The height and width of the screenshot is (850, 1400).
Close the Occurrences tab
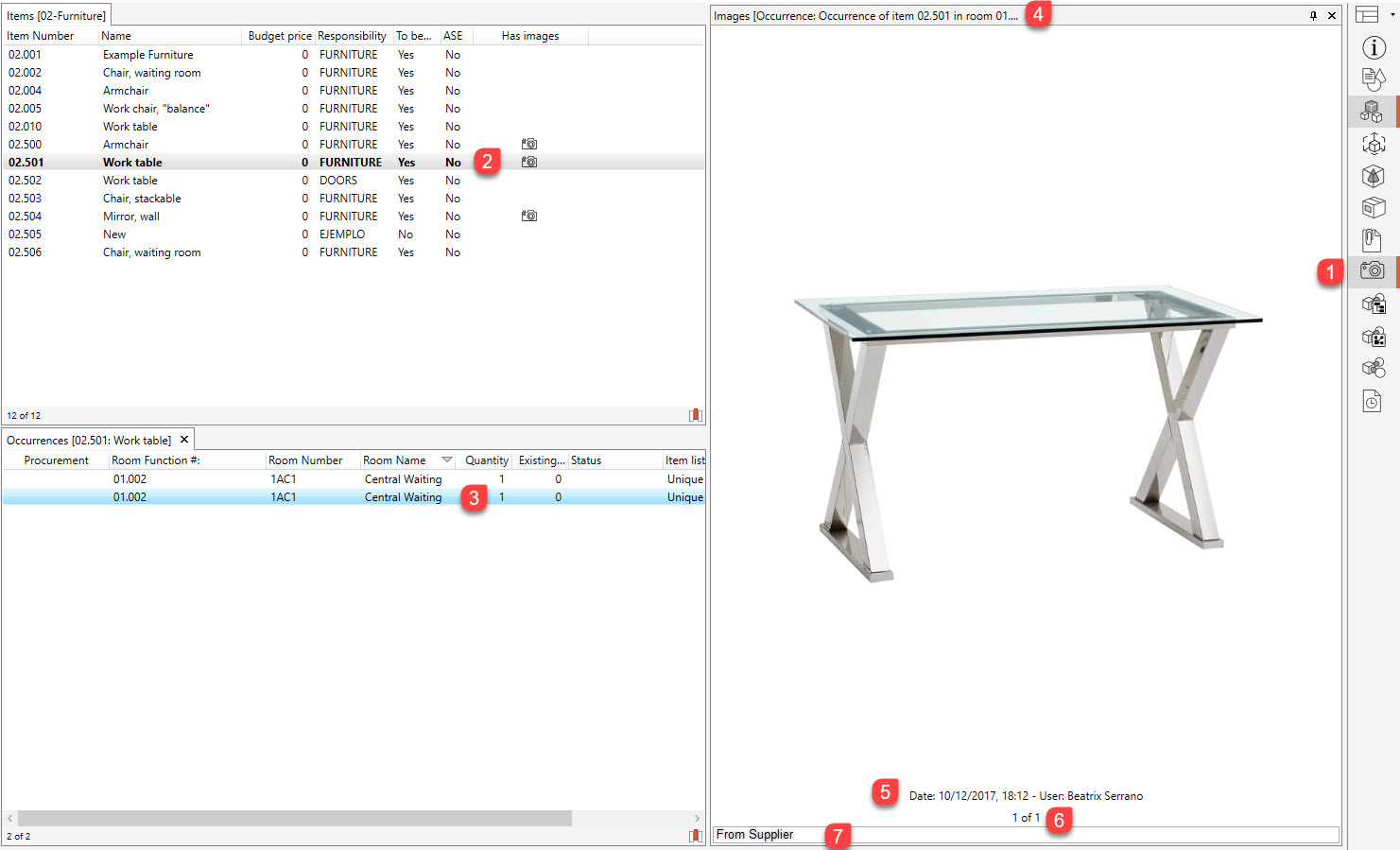tap(184, 440)
